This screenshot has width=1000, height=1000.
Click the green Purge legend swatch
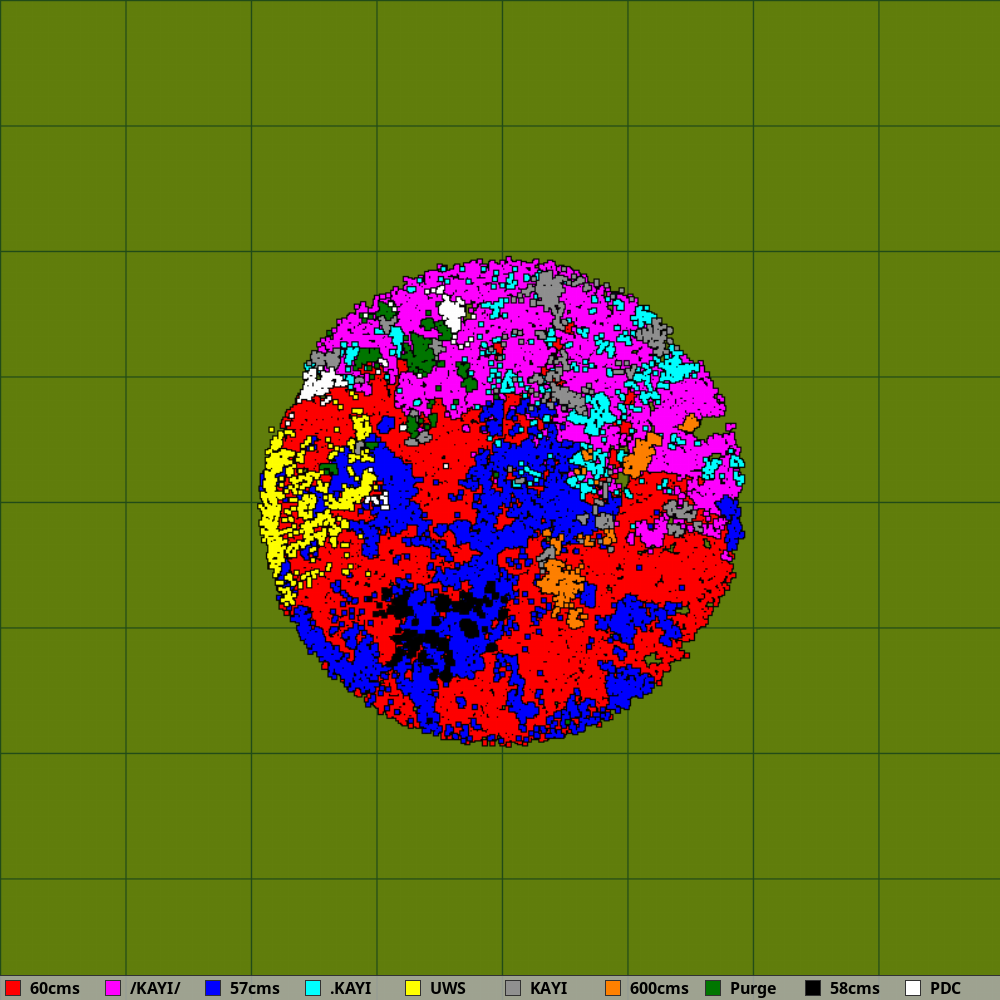713,988
